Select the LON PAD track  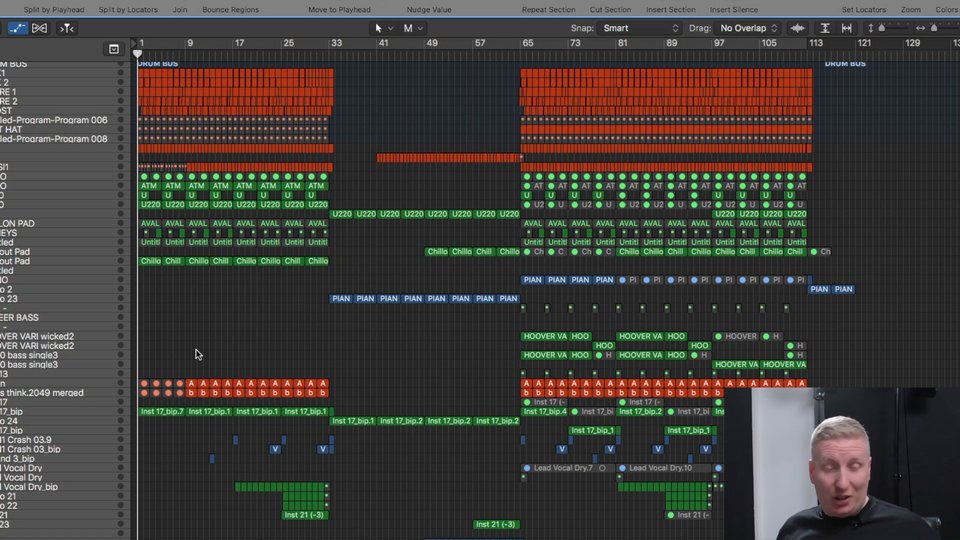point(17,223)
